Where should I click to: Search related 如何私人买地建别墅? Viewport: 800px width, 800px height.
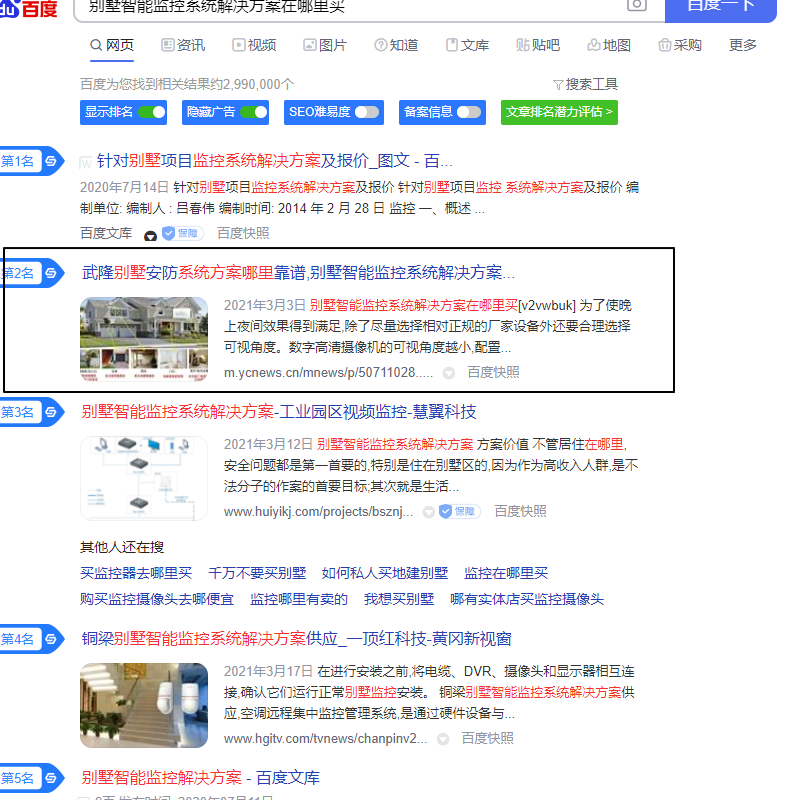tap(385, 573)
